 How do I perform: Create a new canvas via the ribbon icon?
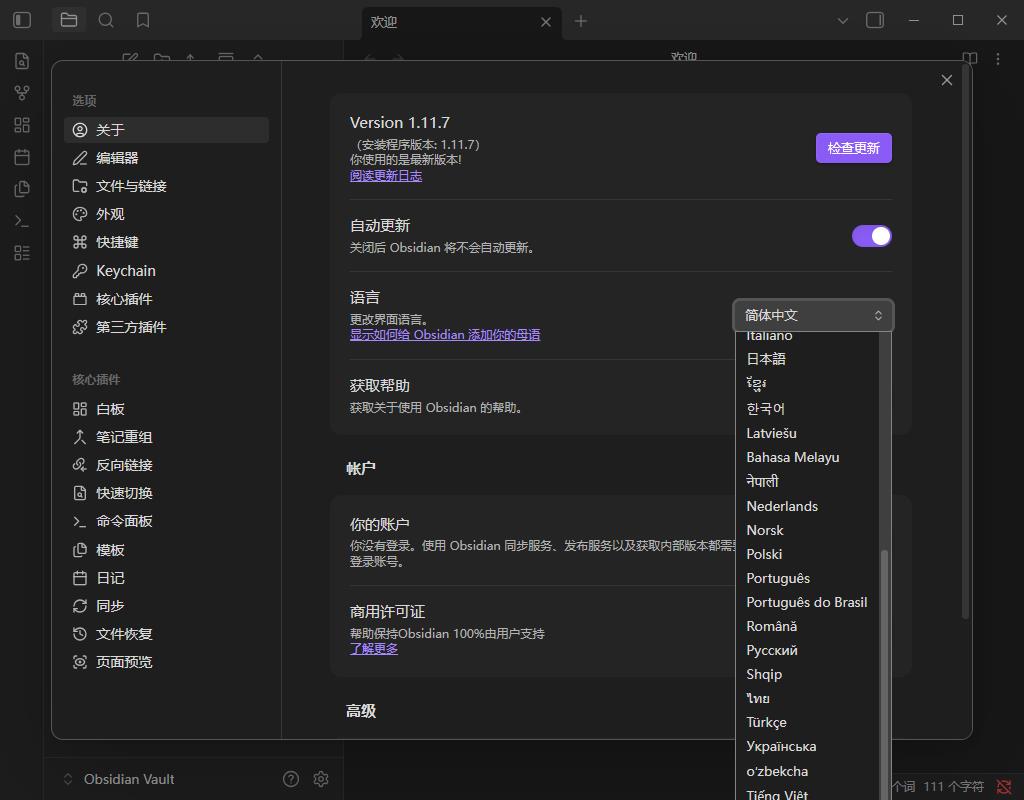click(21, 124)
